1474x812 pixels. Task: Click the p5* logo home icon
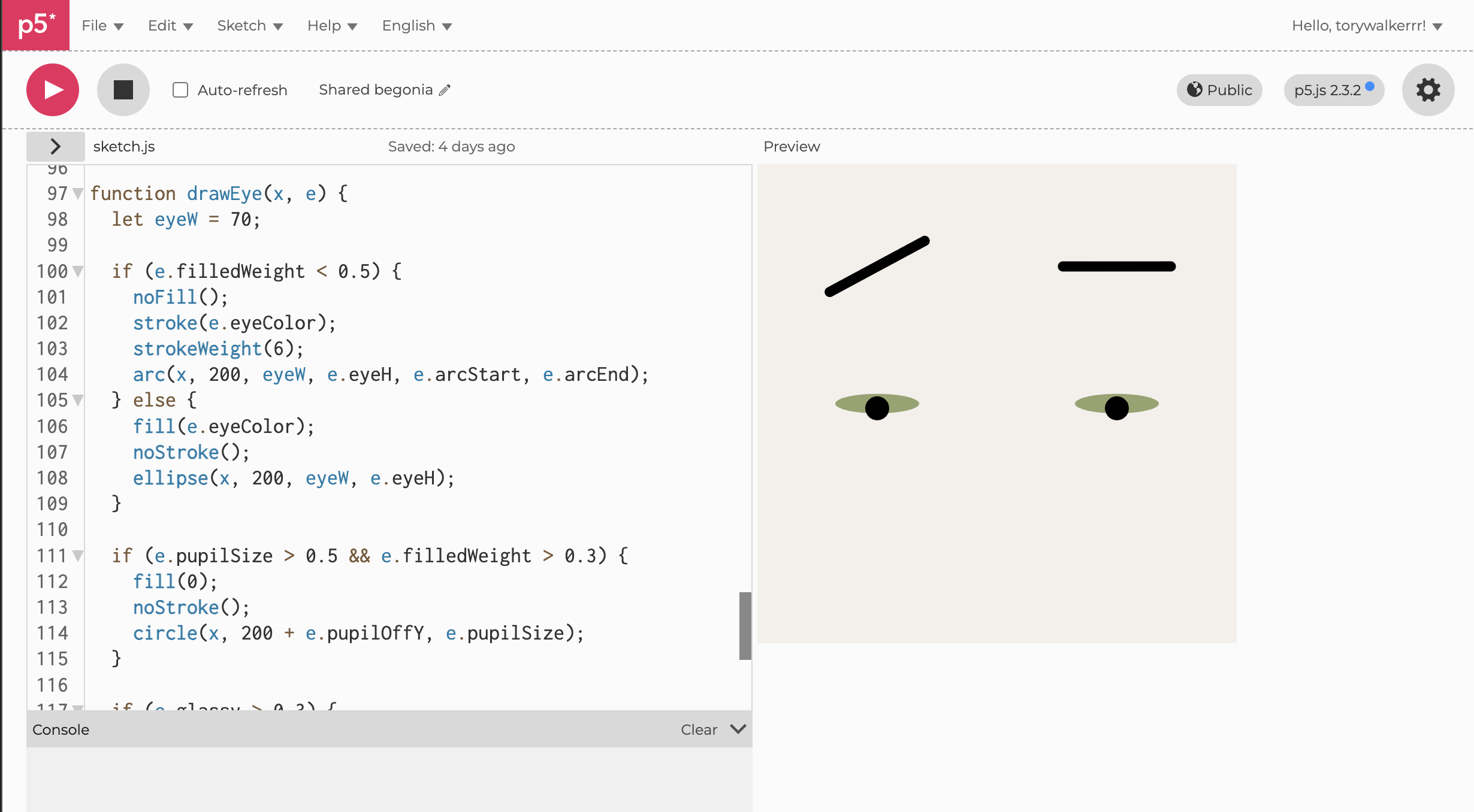pyautogui.click(x=36, y=25)
